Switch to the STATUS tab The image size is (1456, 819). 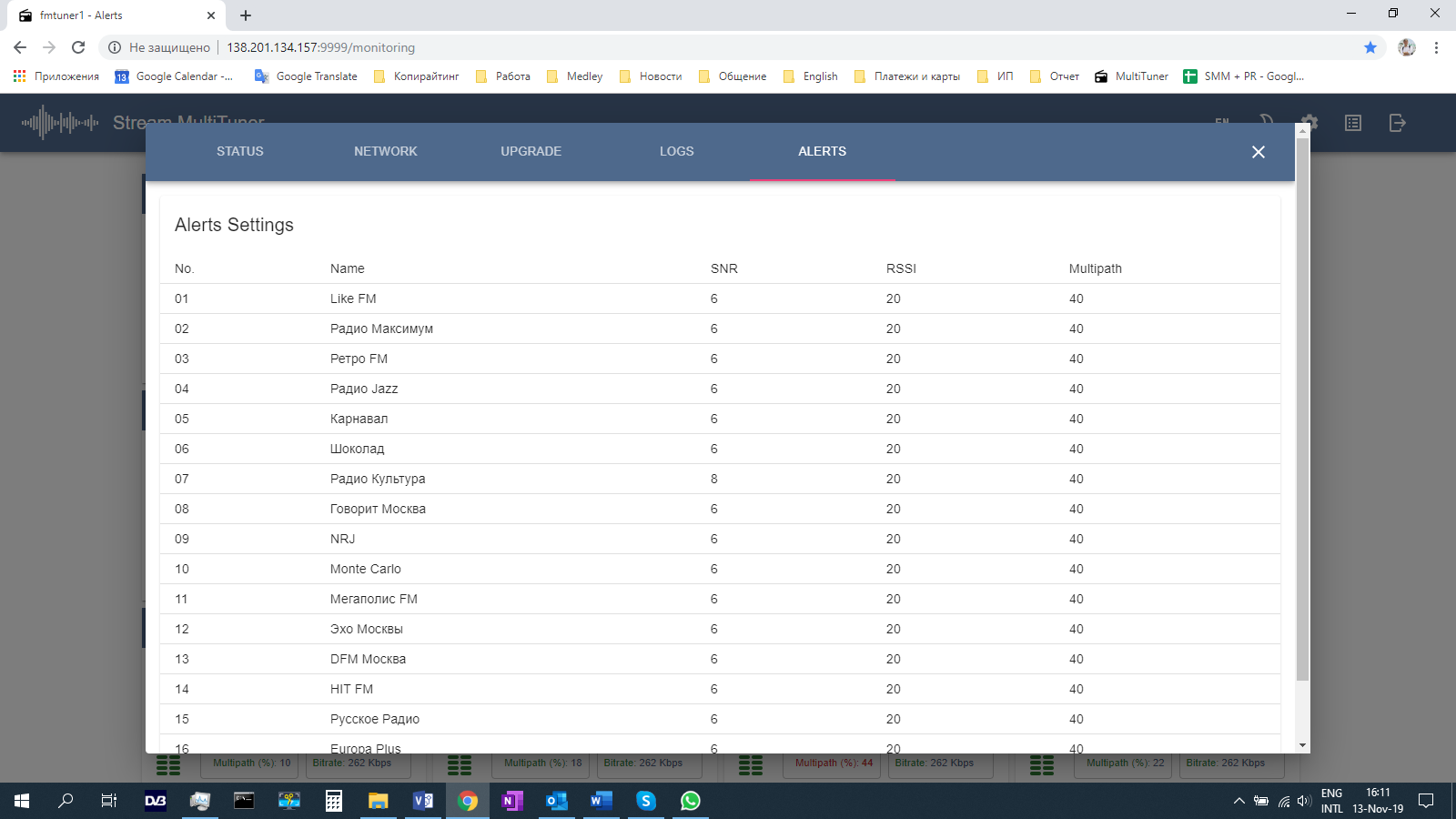tap(240, 151)
